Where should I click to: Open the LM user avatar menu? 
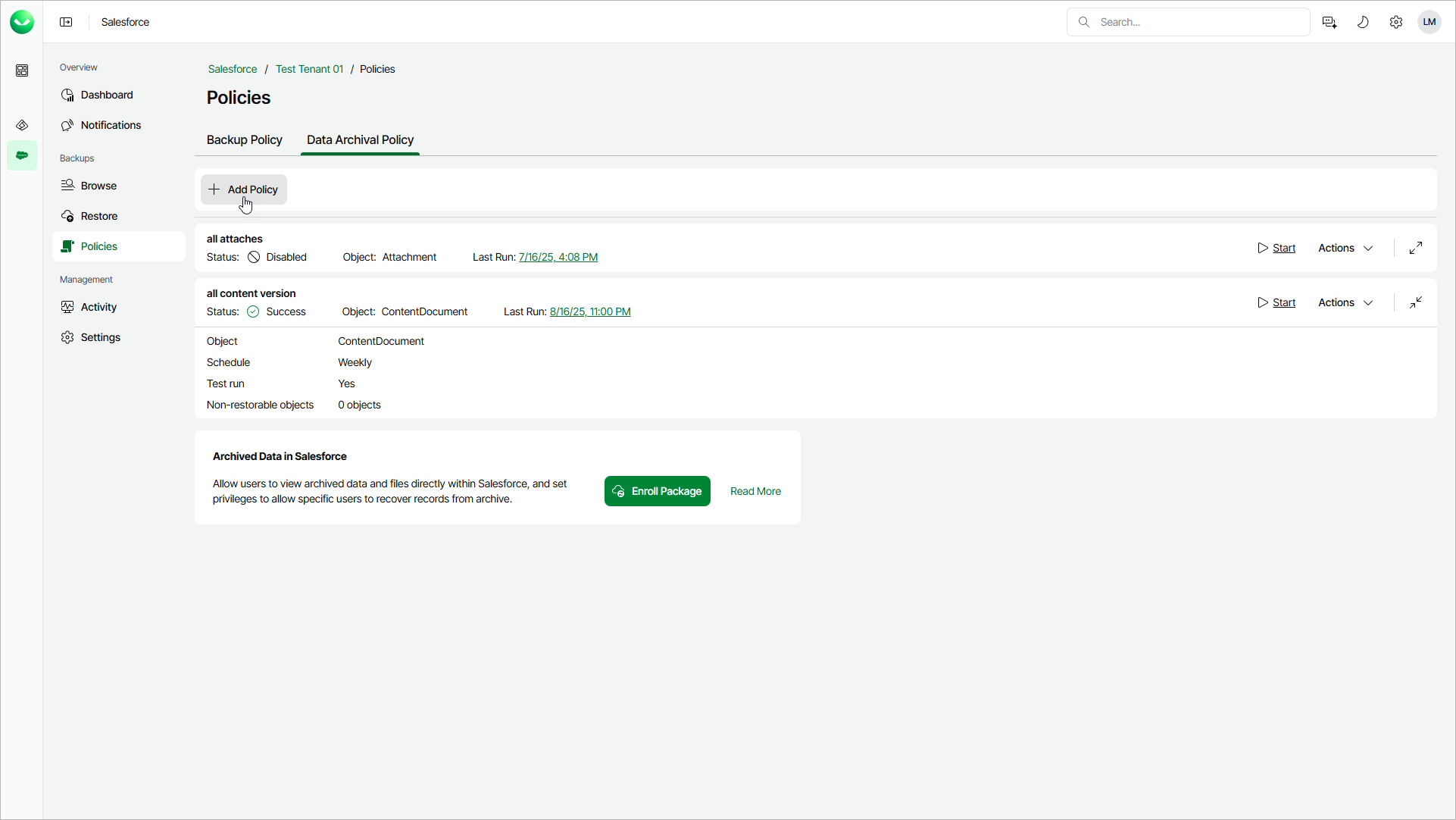(x=1429, y=22)
